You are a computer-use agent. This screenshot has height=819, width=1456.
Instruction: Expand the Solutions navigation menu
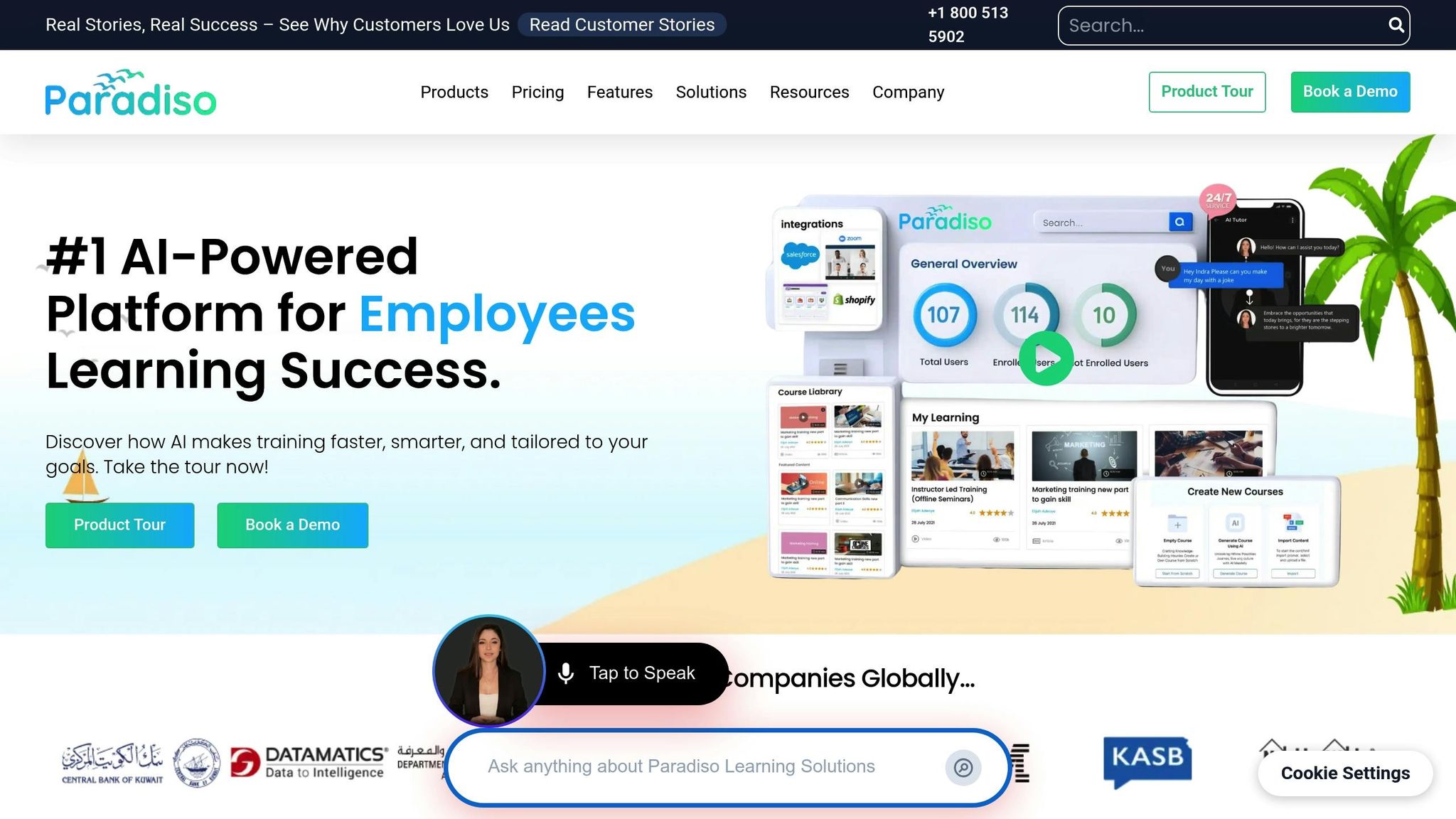coord(711,92)
